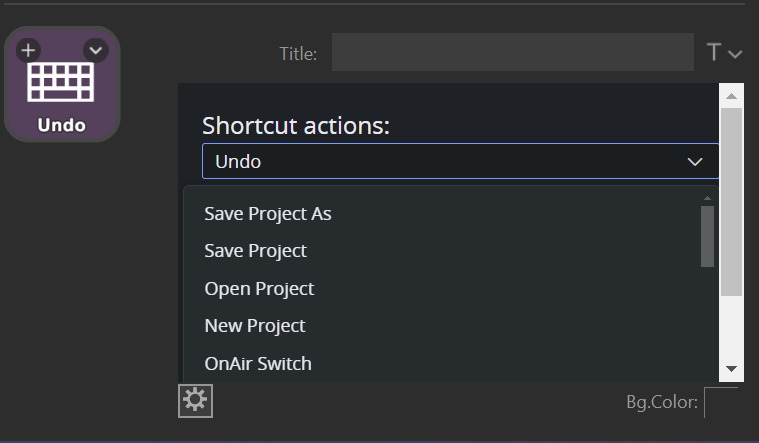Click into the Title text field
This screenshot has height=443, width=759.
pos(512,53)
